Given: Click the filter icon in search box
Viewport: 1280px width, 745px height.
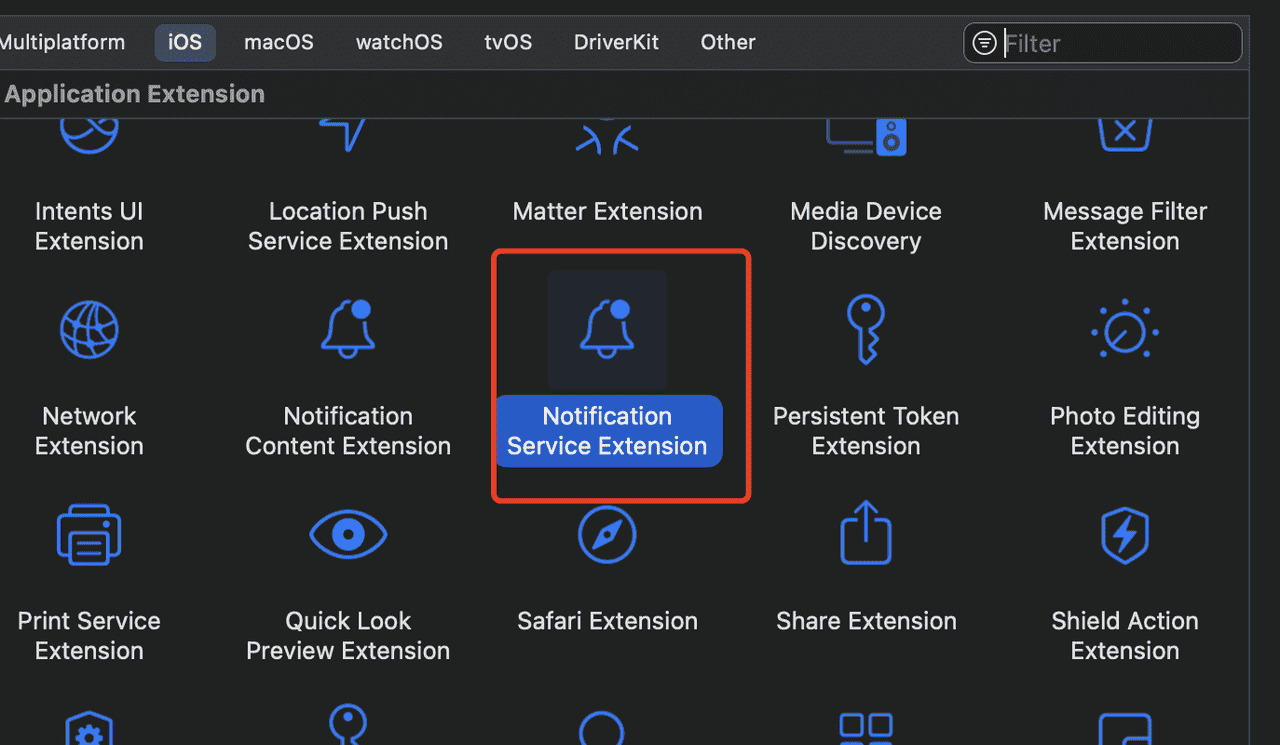Looking at the screenshot, I should click(985, 43).
